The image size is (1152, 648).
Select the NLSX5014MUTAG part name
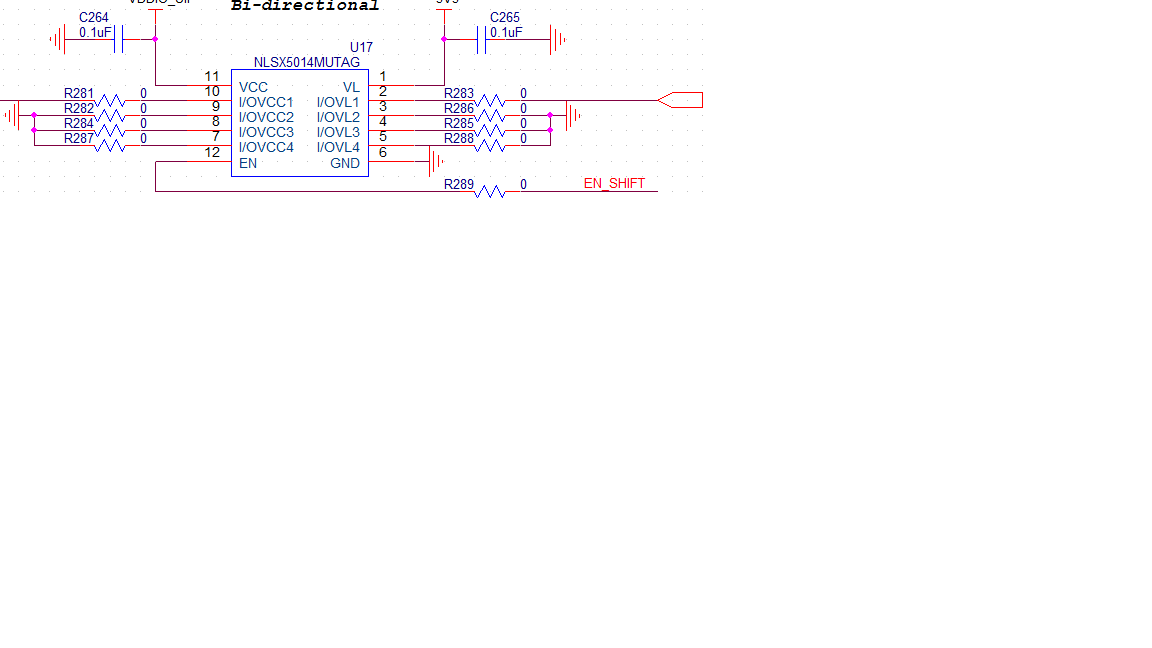point(306,62)
